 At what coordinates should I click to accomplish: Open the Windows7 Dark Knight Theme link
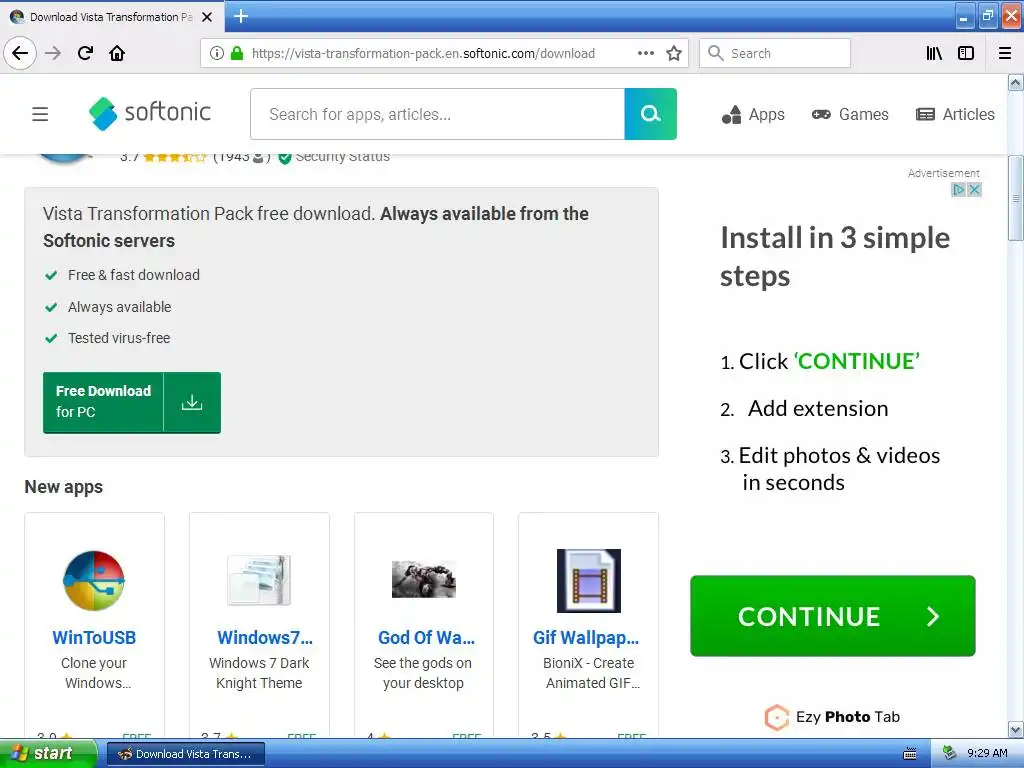click(264, 637)
